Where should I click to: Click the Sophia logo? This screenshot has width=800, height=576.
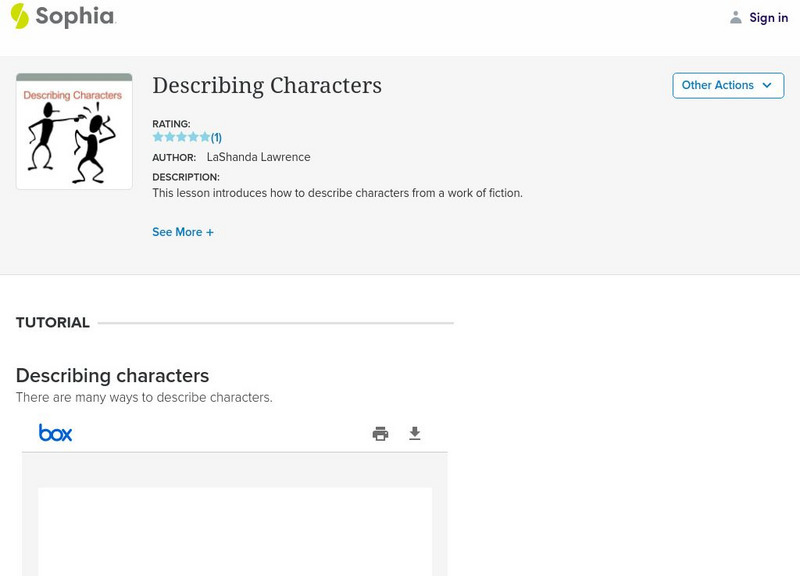click(62, 16)
